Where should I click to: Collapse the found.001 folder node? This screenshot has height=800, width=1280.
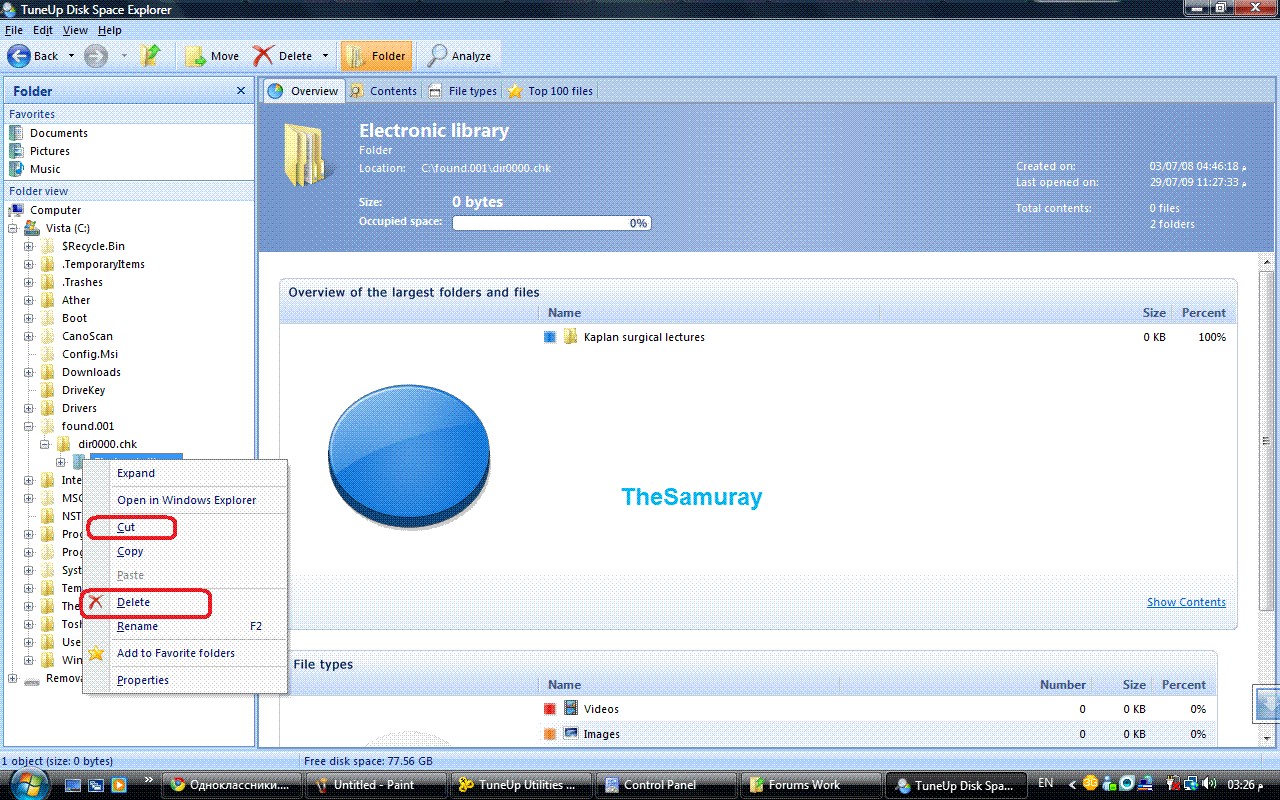coord(29,426)
